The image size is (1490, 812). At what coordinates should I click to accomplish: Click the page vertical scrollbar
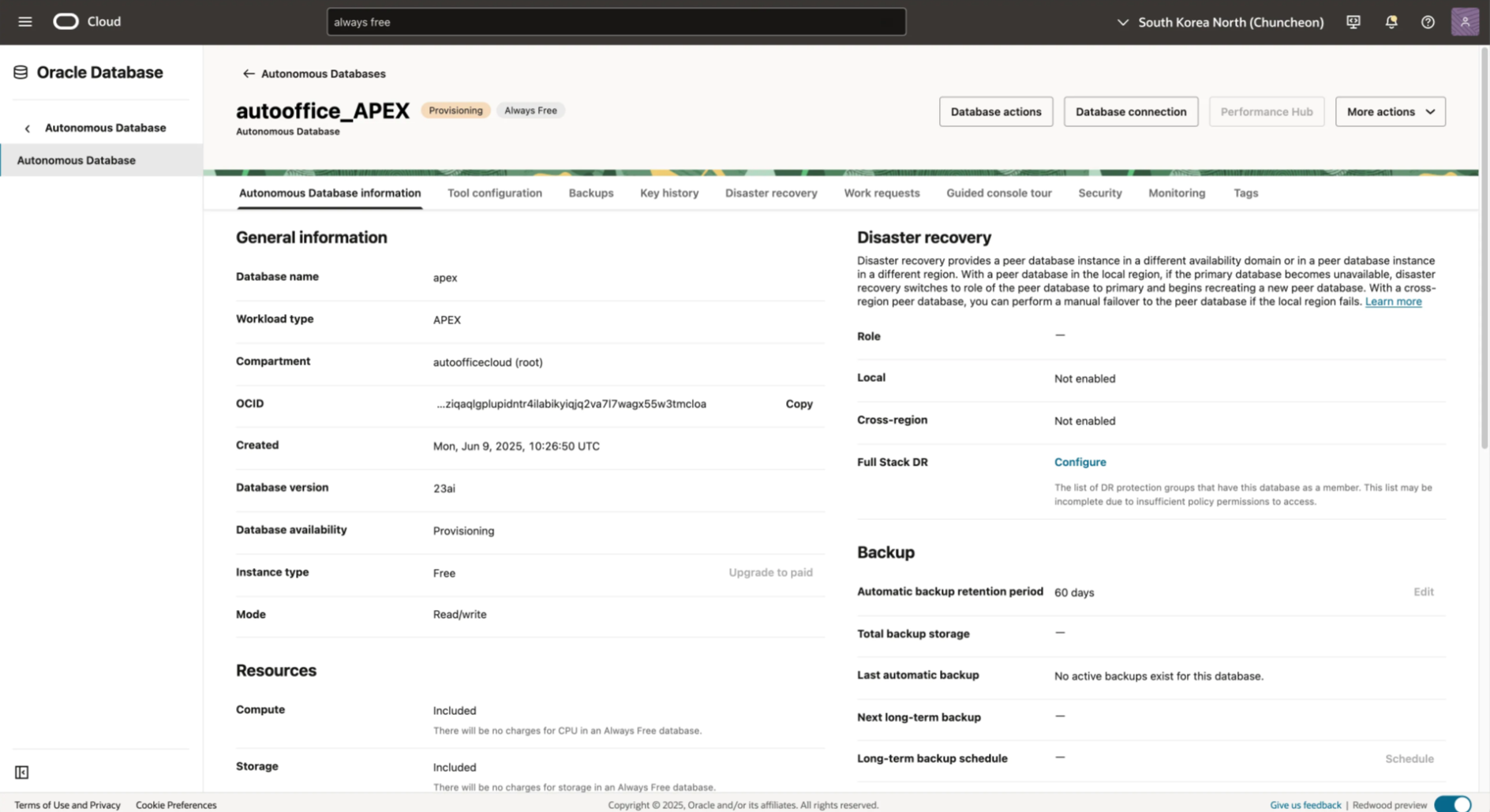pyautogui.click(x=1484, y=248)
